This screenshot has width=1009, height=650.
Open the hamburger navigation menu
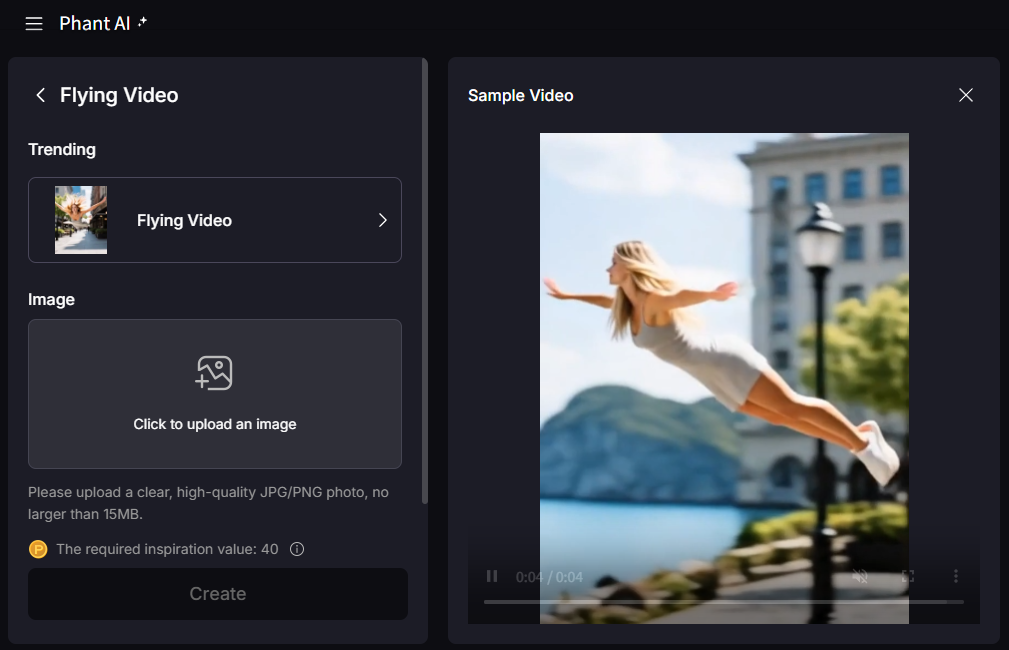point(34,23)
